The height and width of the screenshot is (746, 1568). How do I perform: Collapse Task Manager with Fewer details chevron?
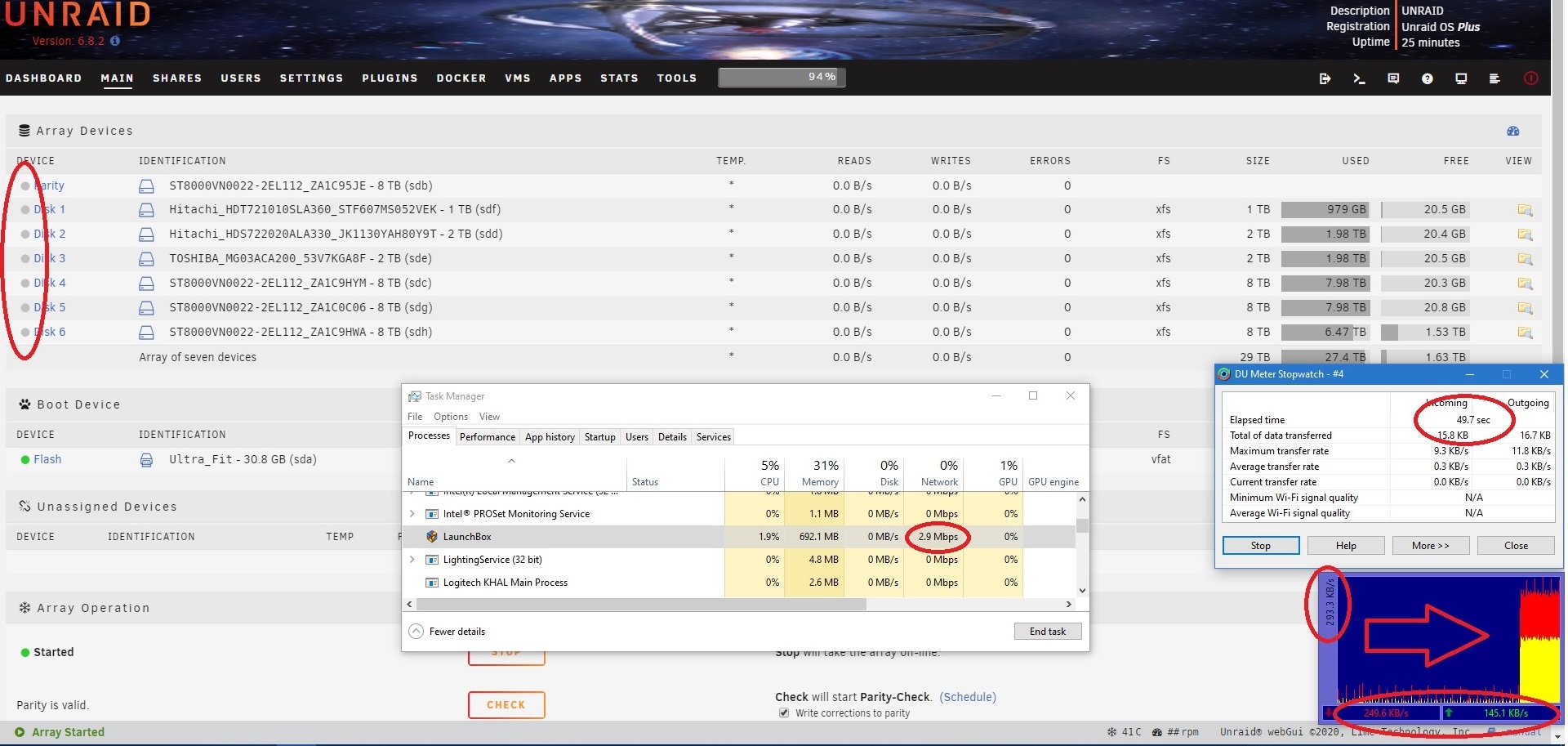(x=416, y=632)
